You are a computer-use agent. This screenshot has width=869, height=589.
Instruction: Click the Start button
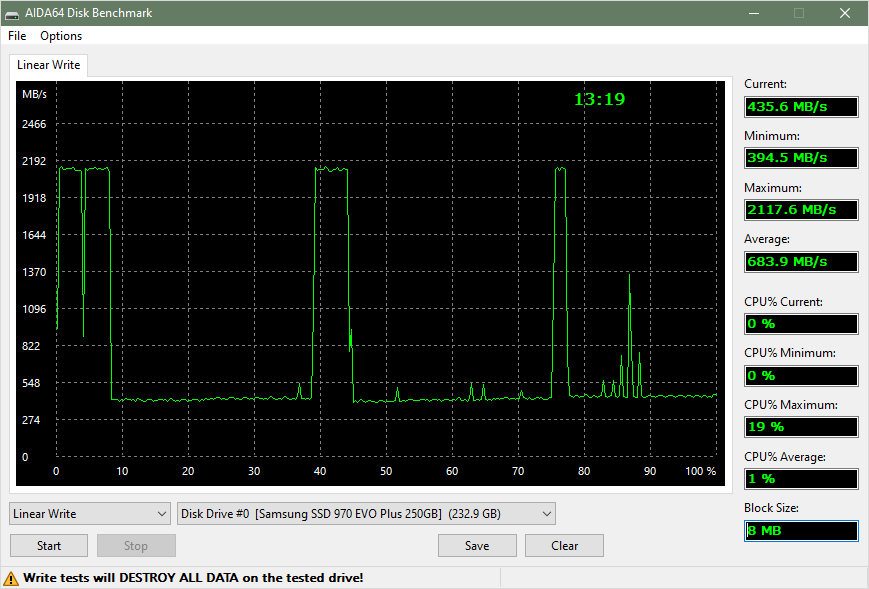click(49, 546)
